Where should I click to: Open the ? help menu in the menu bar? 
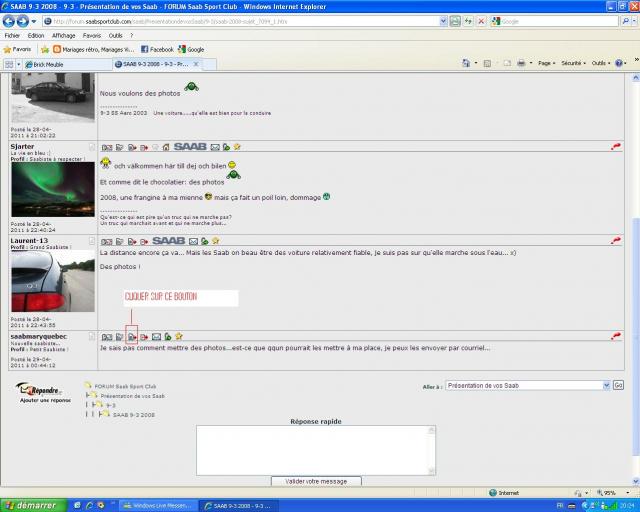click(x=131, y=36)
